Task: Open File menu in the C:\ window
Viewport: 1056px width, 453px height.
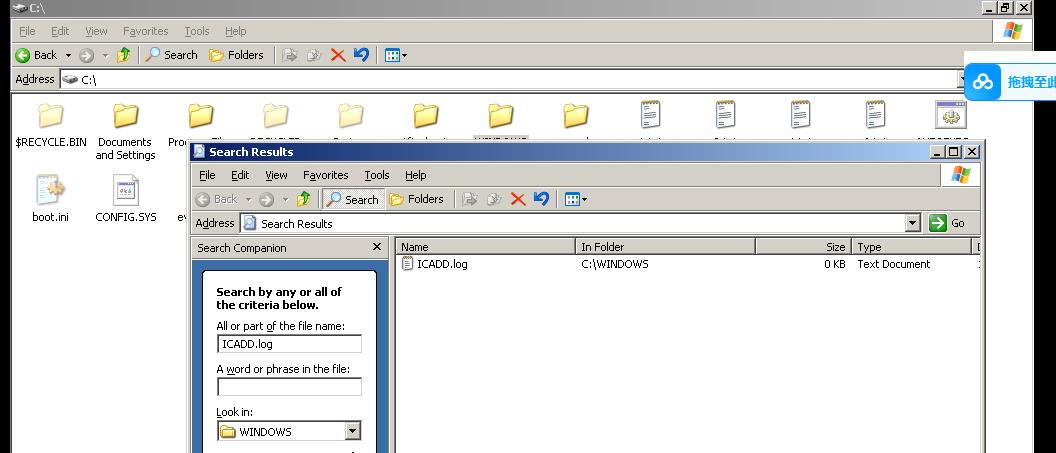Action: (27, 31)
